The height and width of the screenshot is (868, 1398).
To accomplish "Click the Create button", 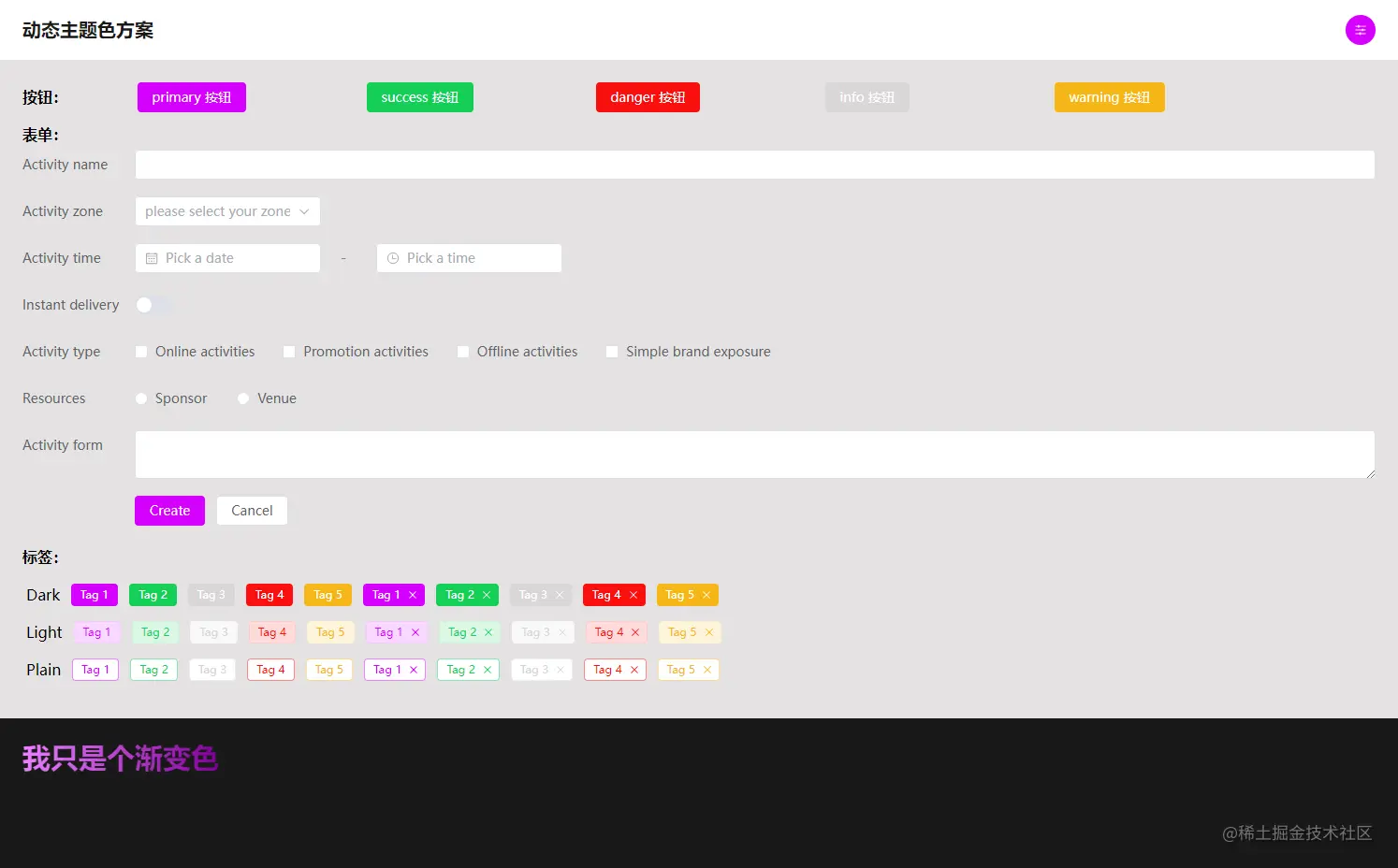I will point(169,511).
